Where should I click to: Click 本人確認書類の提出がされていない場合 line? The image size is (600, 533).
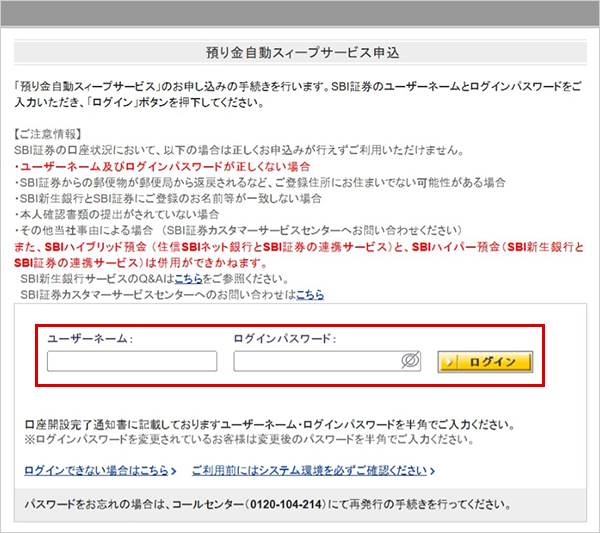[x=117, y=214]
